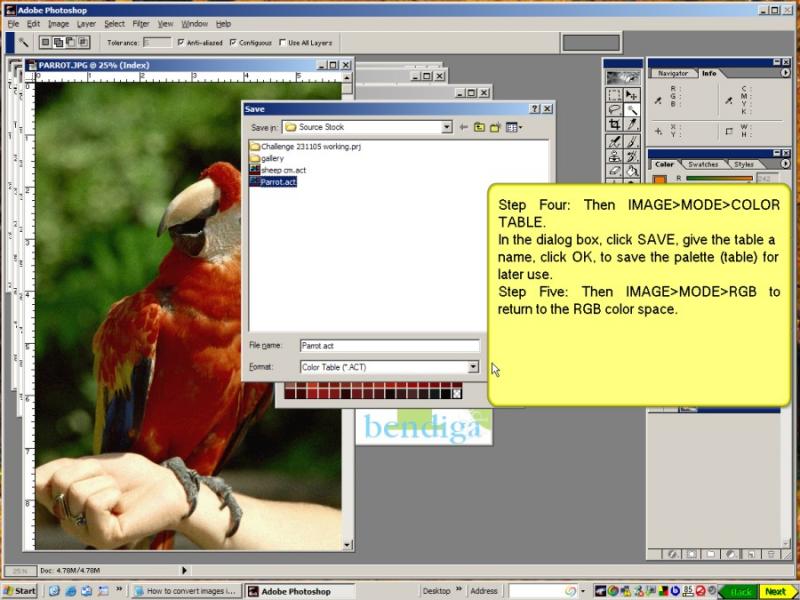
Task: Select the sheep cm.act file
Action: [278, 170]
